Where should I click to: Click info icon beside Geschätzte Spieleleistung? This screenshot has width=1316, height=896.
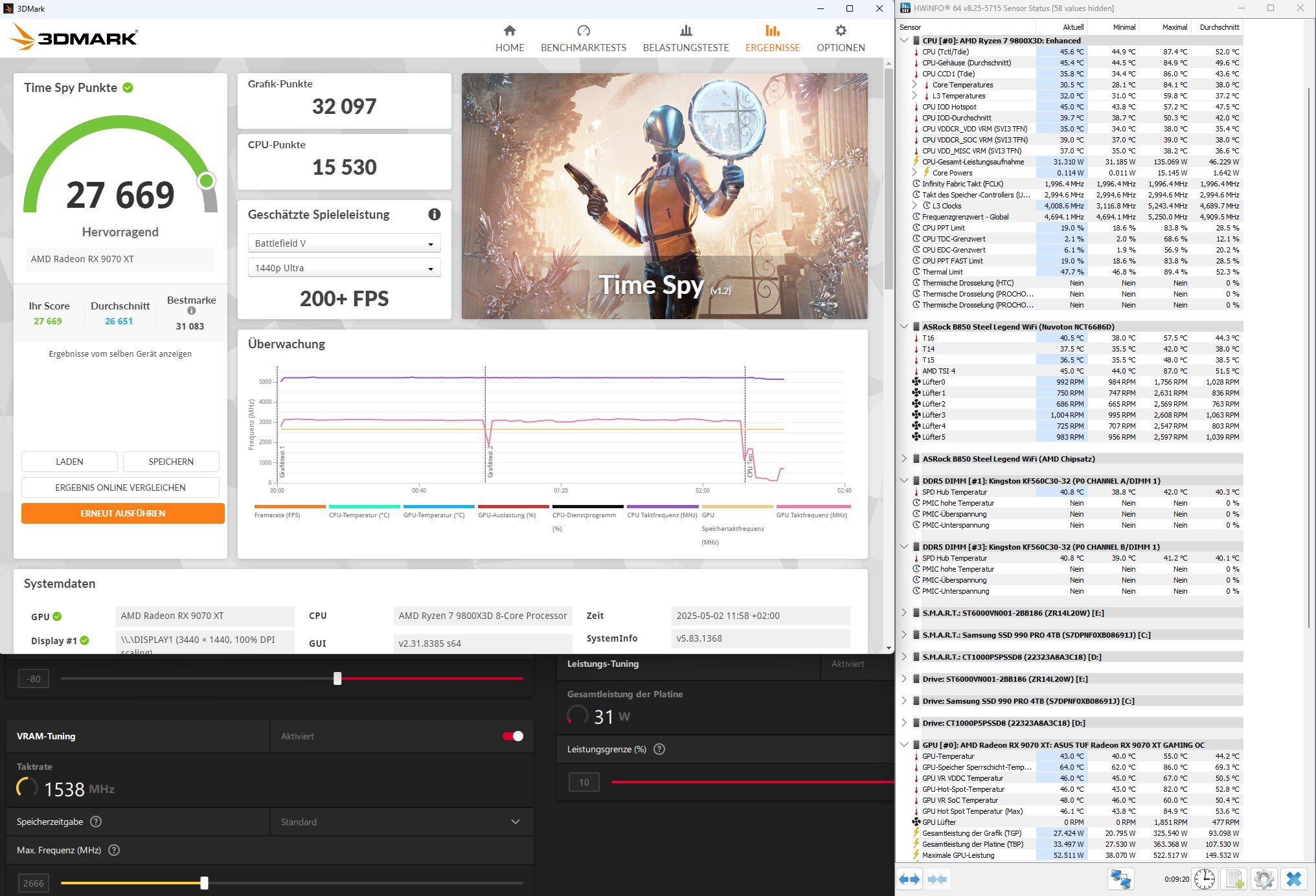click(434, 214)
